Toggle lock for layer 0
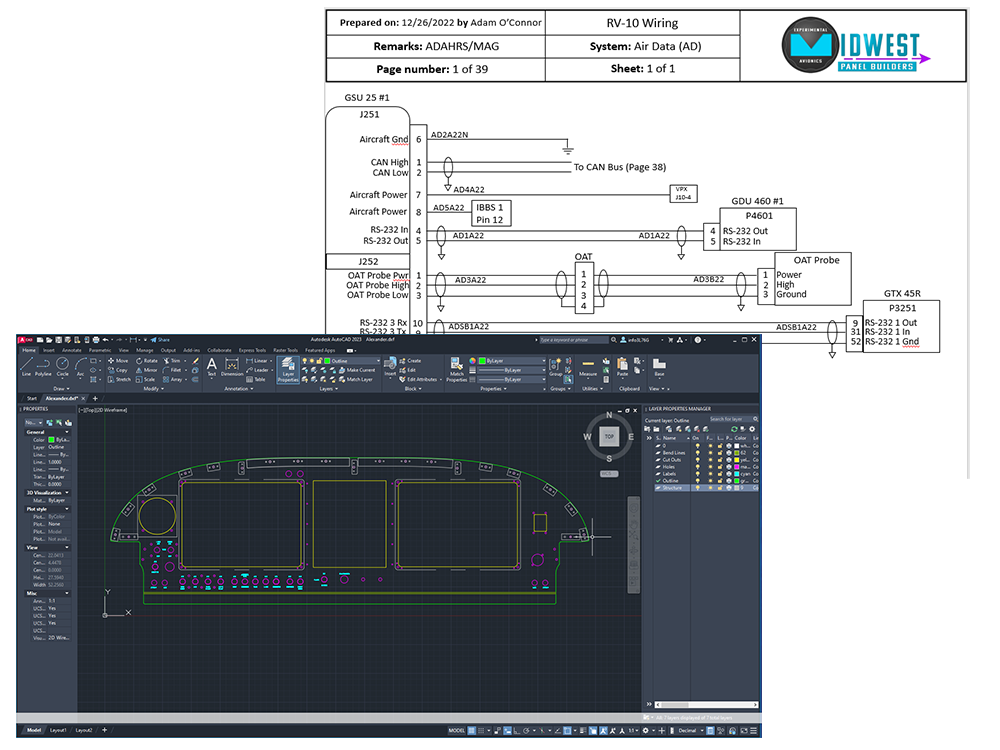This screenshot has height=750, width=1000. [721, 446]
